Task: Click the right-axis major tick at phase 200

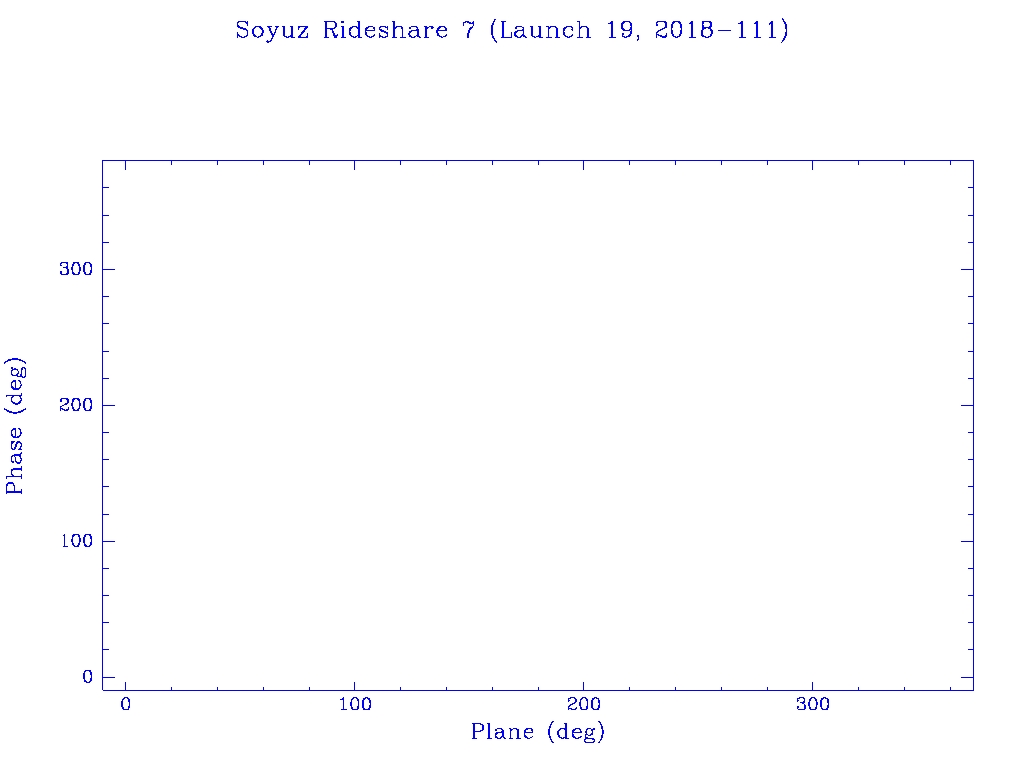Action: point(966,405)
